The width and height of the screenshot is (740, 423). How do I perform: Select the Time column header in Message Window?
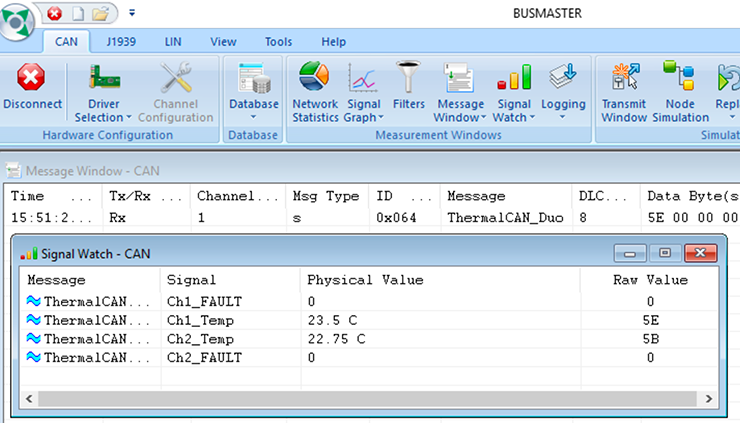53,196
